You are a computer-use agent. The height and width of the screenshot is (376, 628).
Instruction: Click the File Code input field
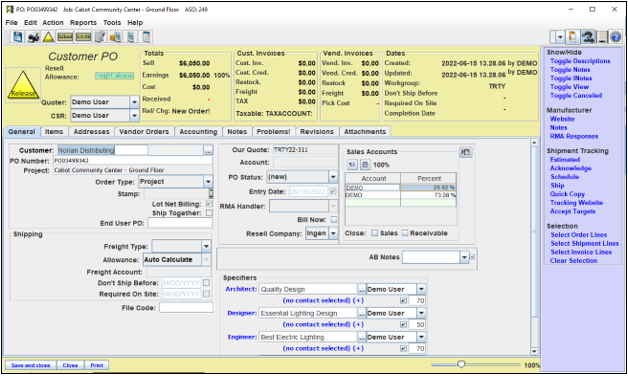[186, 308]
